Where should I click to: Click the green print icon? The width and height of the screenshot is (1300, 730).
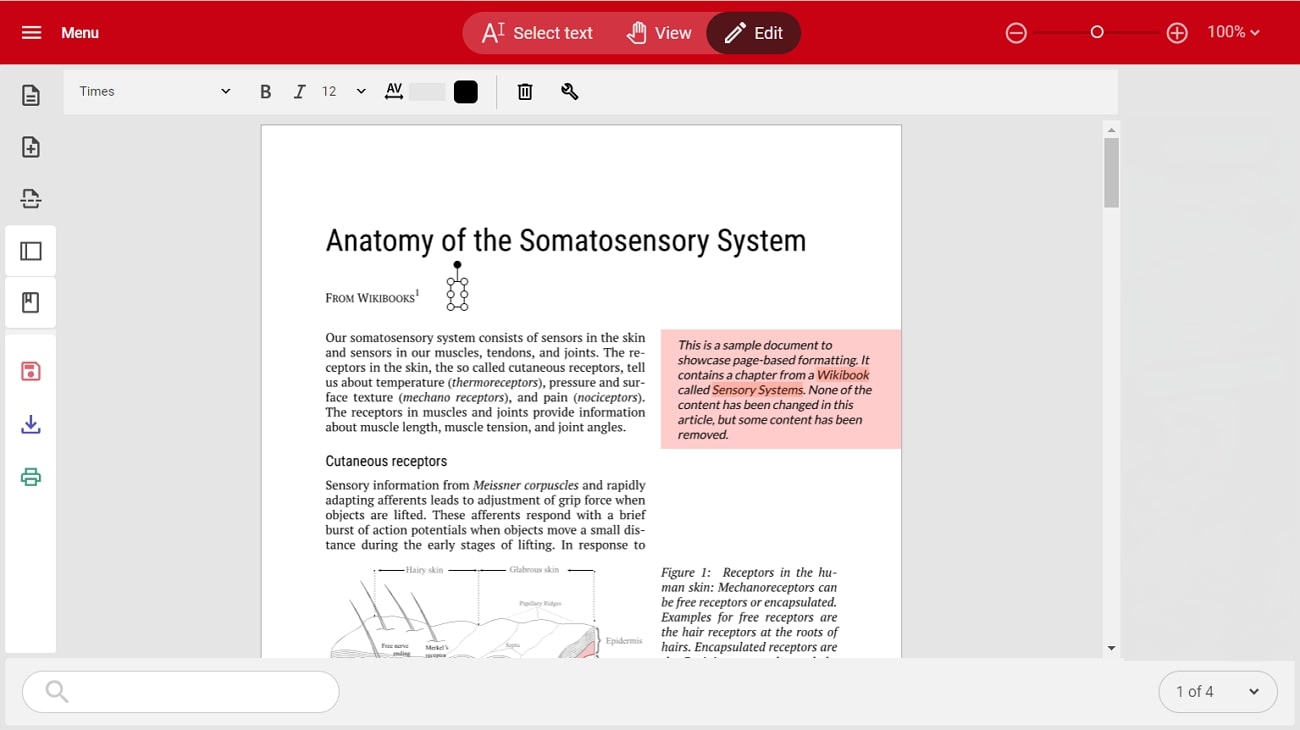tap(31, 477)
